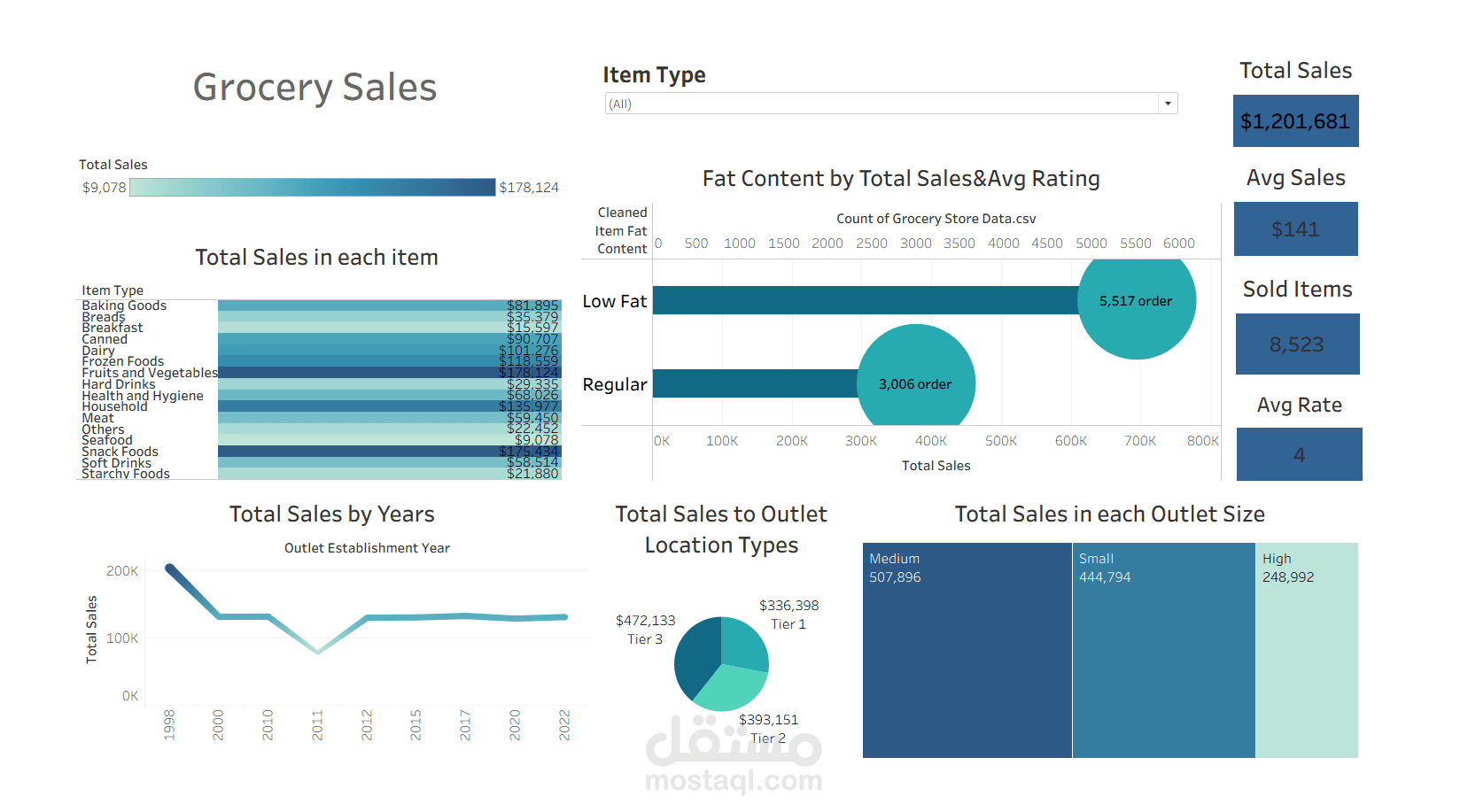Click the Health and Hygiene $68,026 bar

click(390, 396)
